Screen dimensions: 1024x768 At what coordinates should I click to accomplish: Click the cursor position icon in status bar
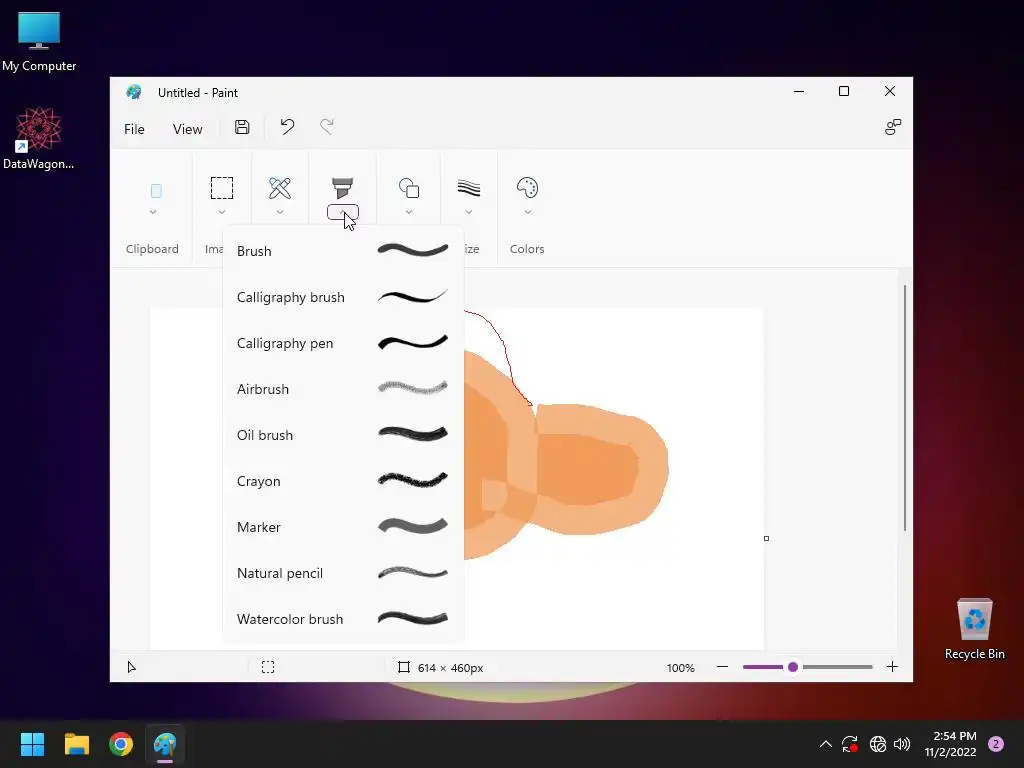[131, 667]
